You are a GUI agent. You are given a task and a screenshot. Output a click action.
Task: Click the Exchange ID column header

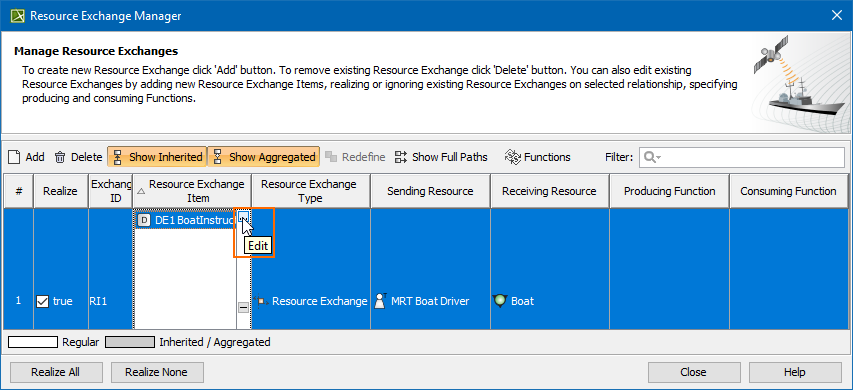[110, 191]
